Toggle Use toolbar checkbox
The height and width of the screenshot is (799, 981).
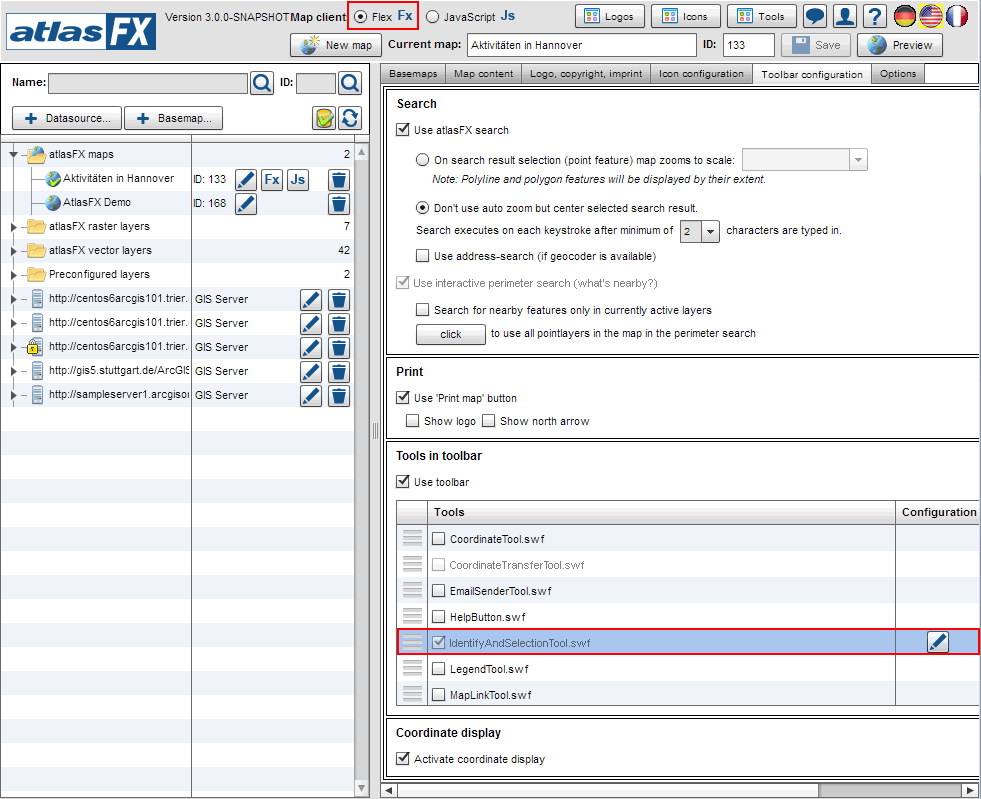coord(403,481)
